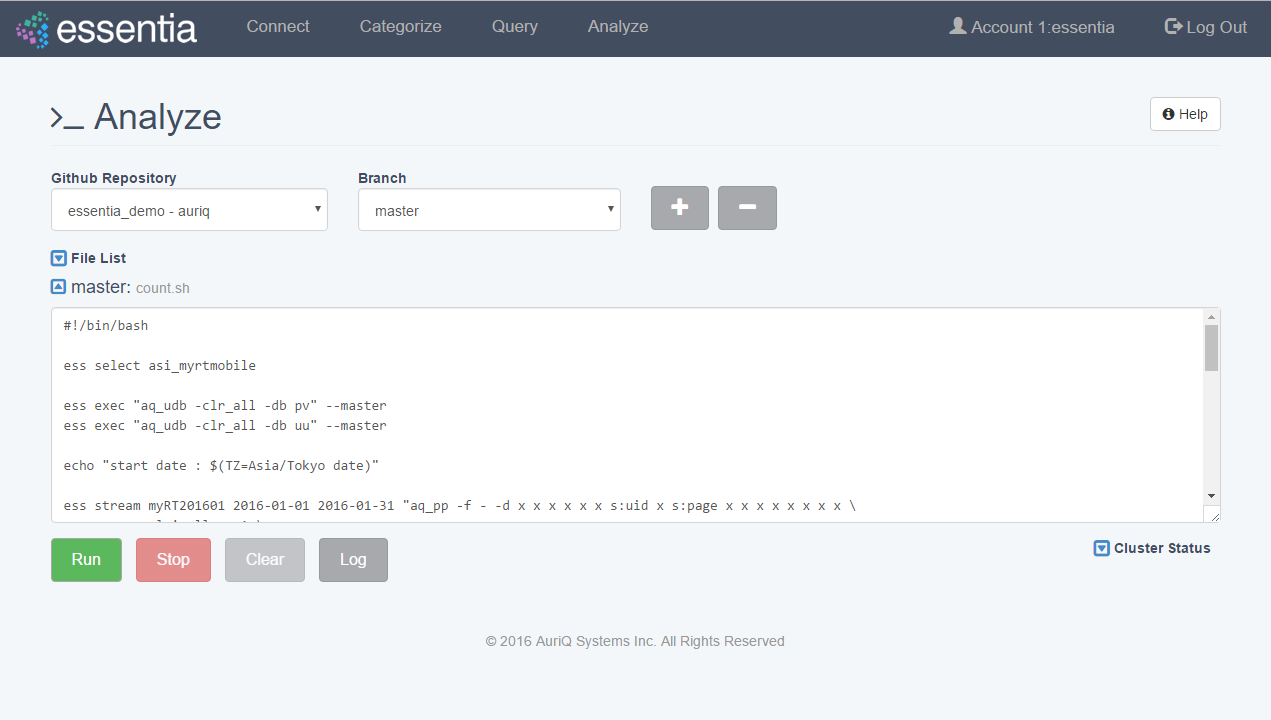Click the plus add button

pos(680,208)
